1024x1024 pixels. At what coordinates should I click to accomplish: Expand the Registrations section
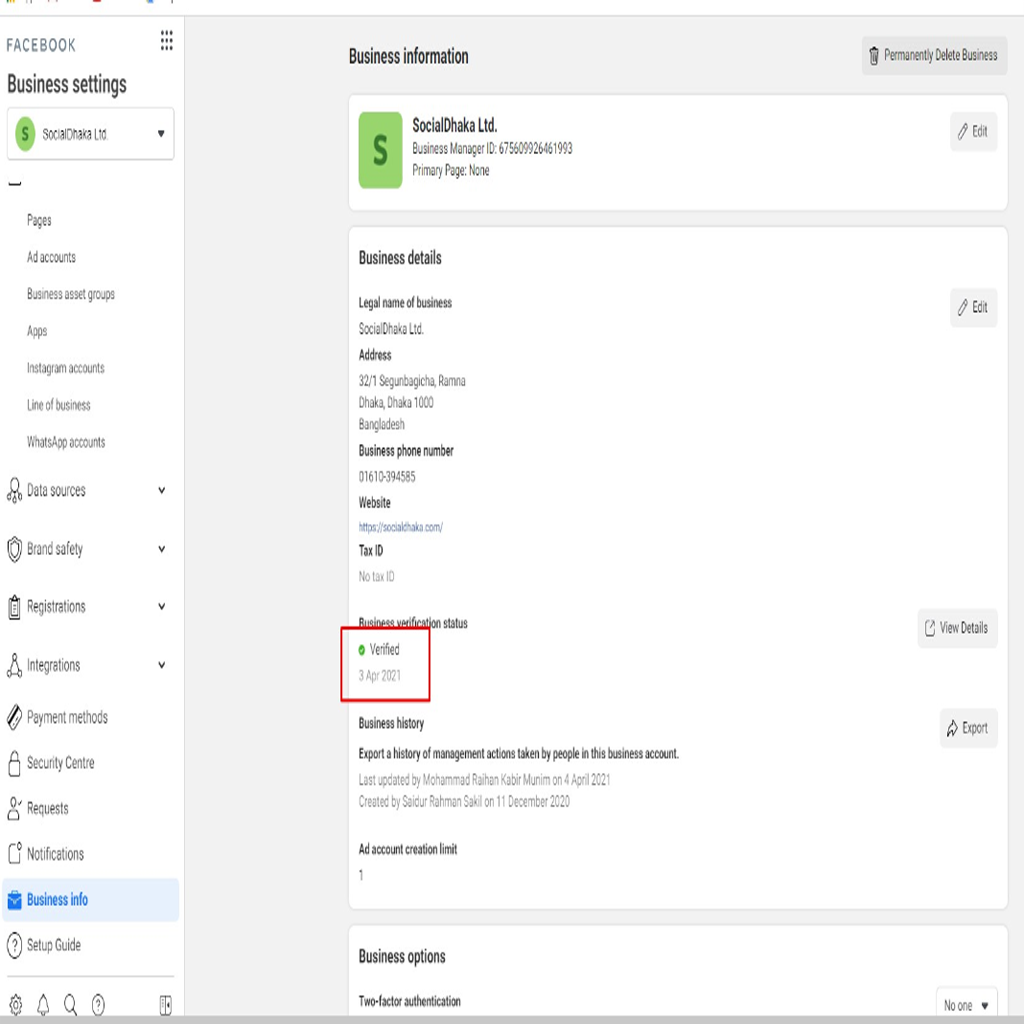[161, 607]
